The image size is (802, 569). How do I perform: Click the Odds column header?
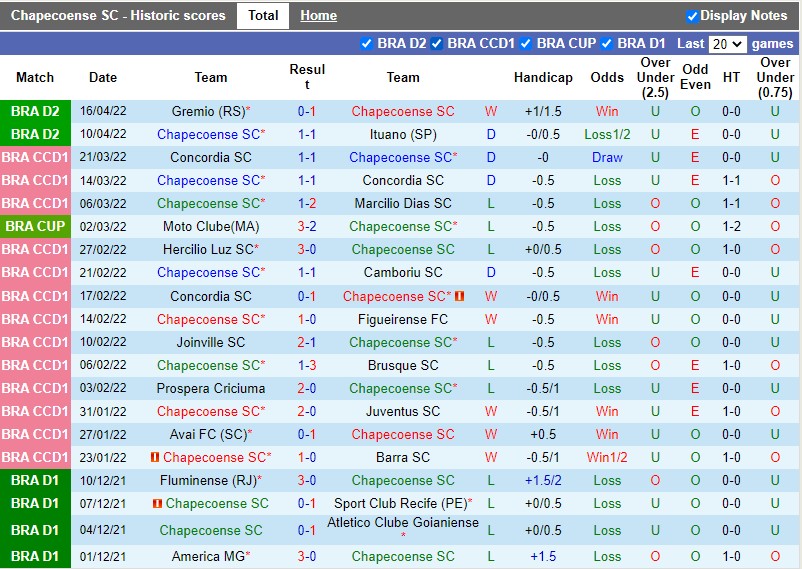point(607,78)
